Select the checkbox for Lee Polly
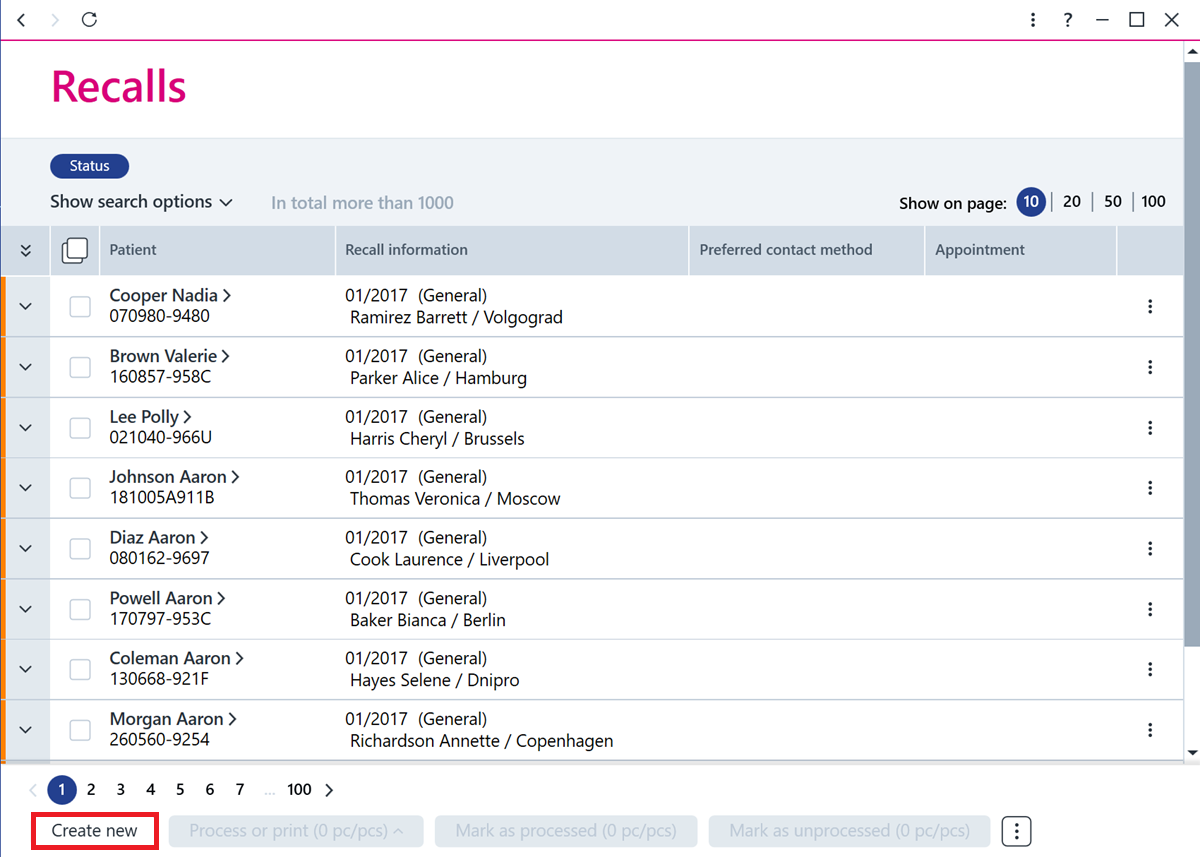This screenshot has height=857, width=1200. [x=80, y=427]
